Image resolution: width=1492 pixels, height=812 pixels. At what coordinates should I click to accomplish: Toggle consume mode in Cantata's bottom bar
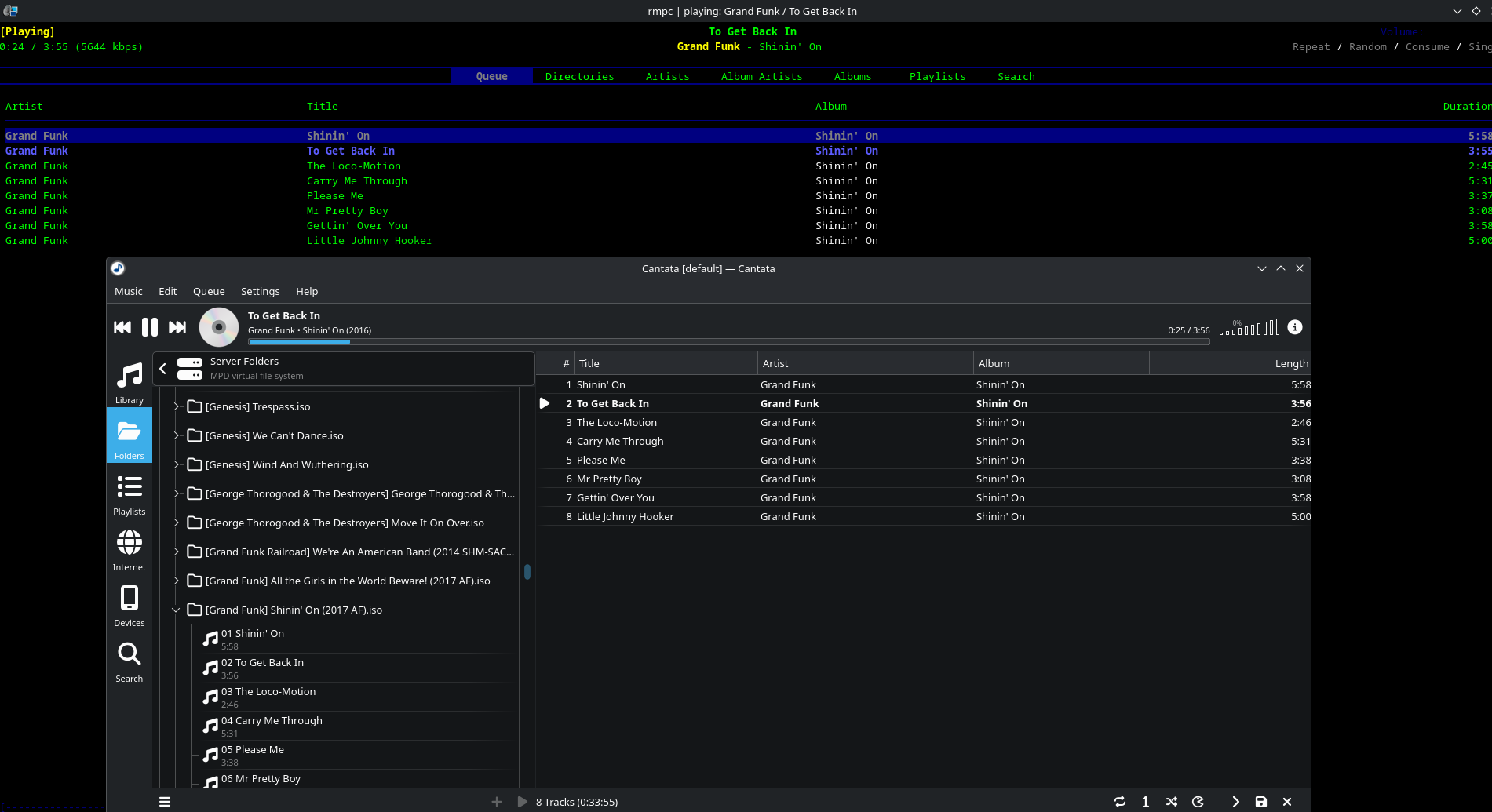1198,802
